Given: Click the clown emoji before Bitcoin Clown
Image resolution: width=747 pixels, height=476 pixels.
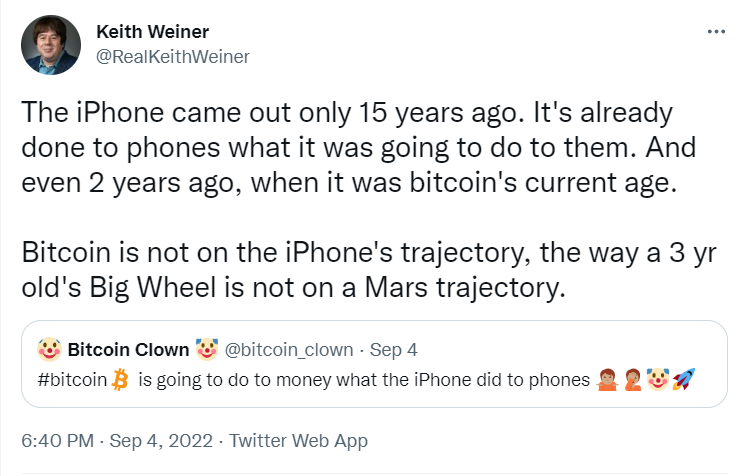Looking at the screenshot, I should click(49, 349).
